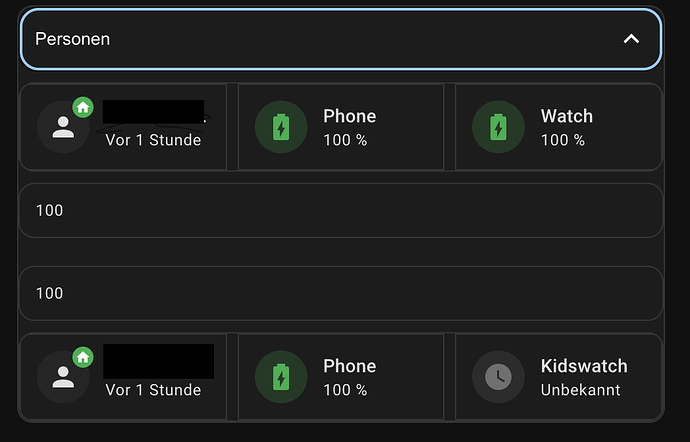690x442 pixels.
Task: Click the green home badge in the Kidswatch row
Action: (x=82, y=357)
